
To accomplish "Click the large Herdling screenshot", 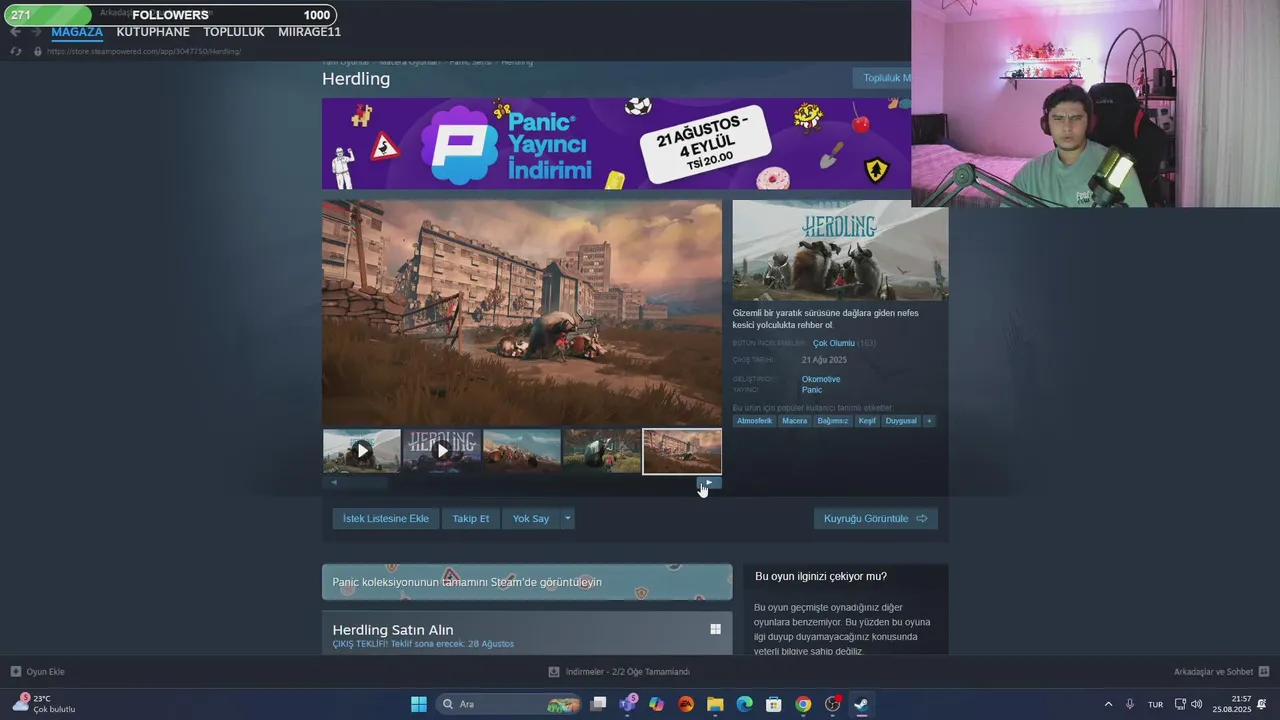I will [x=522, y=313].
